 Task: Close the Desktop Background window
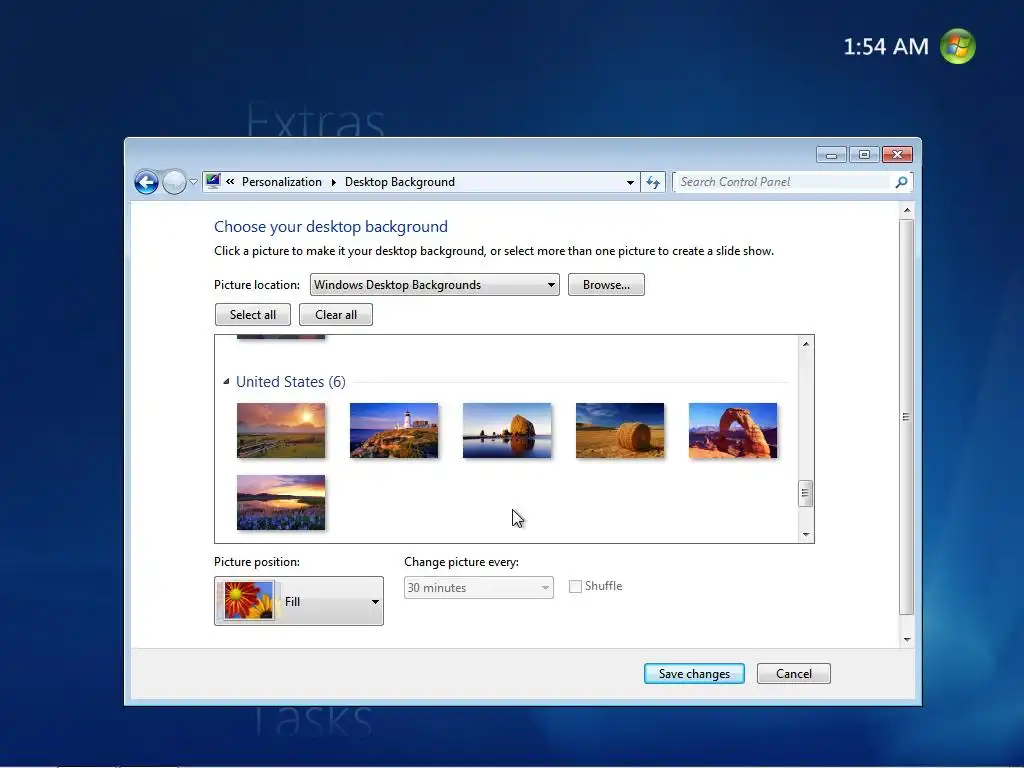897,155
